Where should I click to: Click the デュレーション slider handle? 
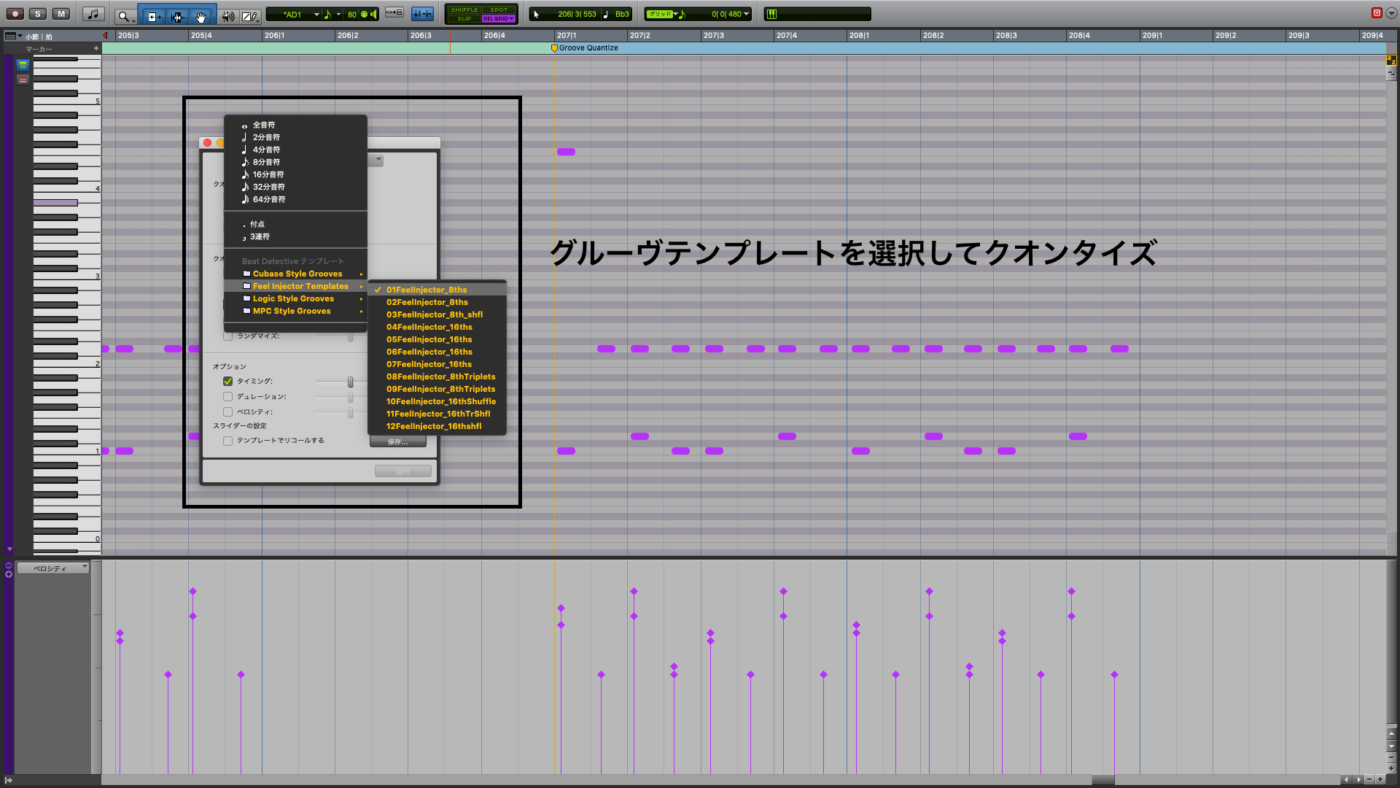point(350,397)
